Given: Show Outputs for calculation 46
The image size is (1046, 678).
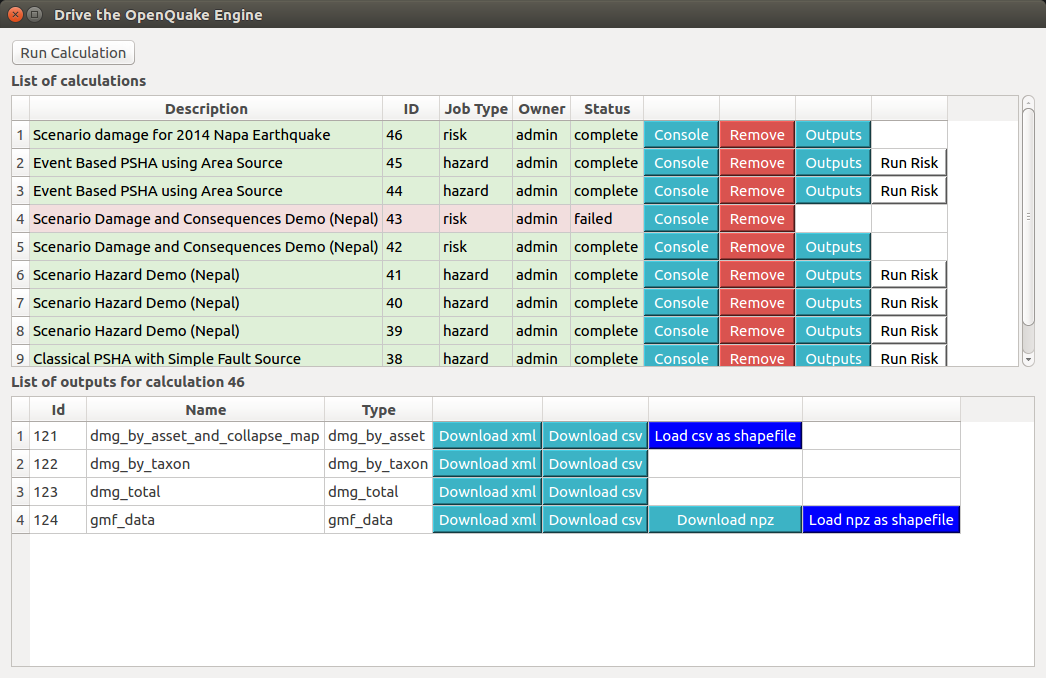Looking at the screenshot, I should pos(833,135).
